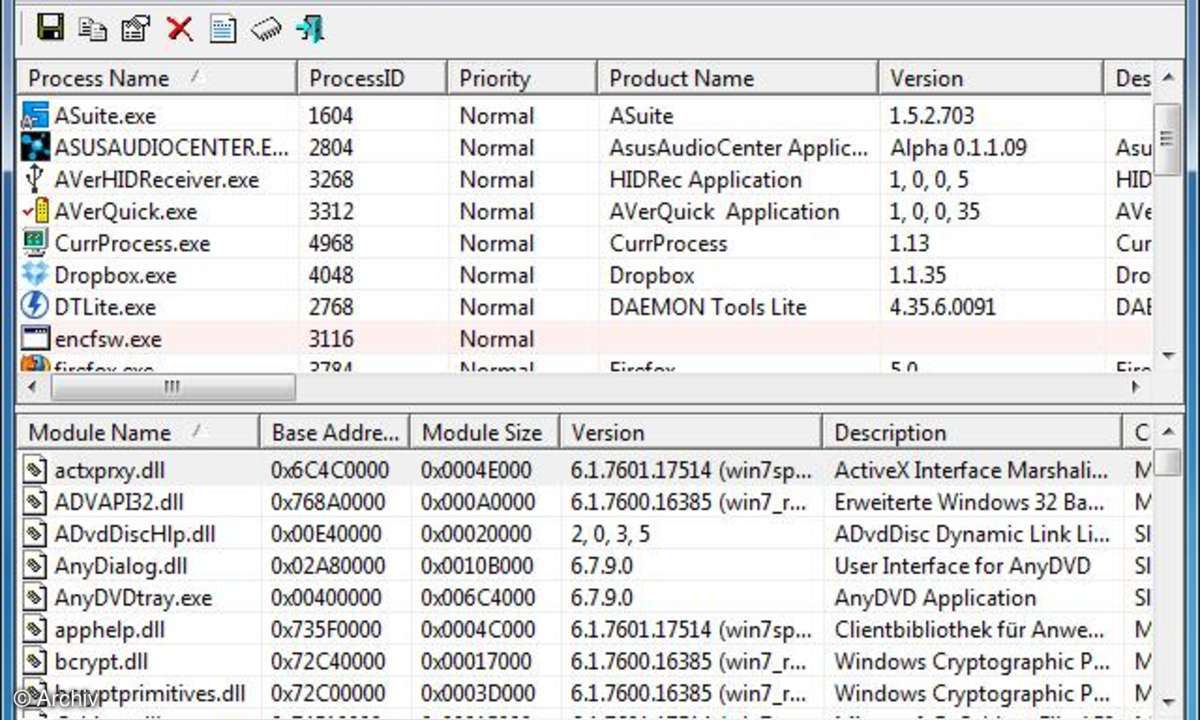Click the 'HIDRec Application' product name

click(706, 180)
